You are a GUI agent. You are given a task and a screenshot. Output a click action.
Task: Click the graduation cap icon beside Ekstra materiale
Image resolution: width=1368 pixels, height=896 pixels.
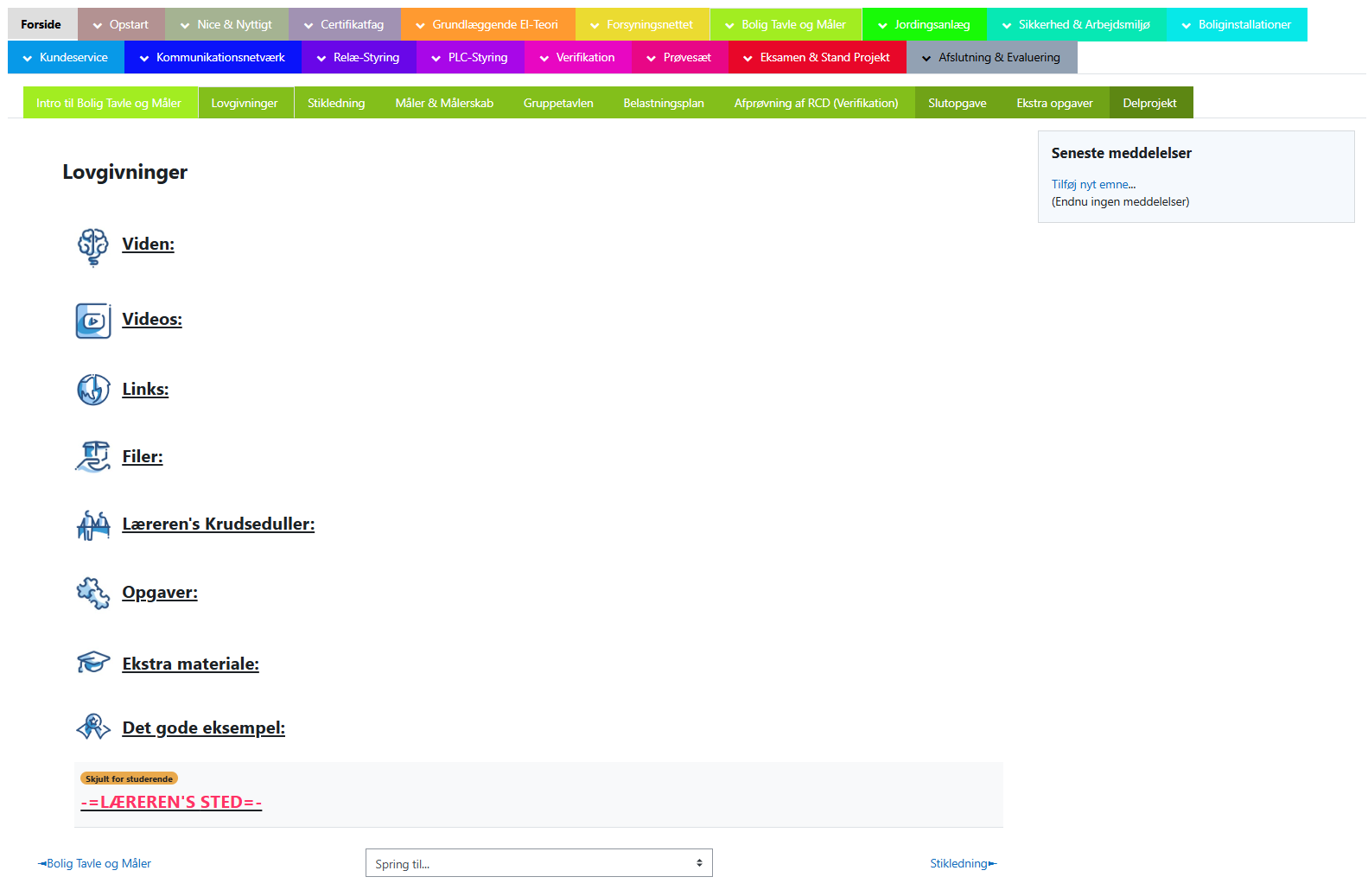click(92, 663)
